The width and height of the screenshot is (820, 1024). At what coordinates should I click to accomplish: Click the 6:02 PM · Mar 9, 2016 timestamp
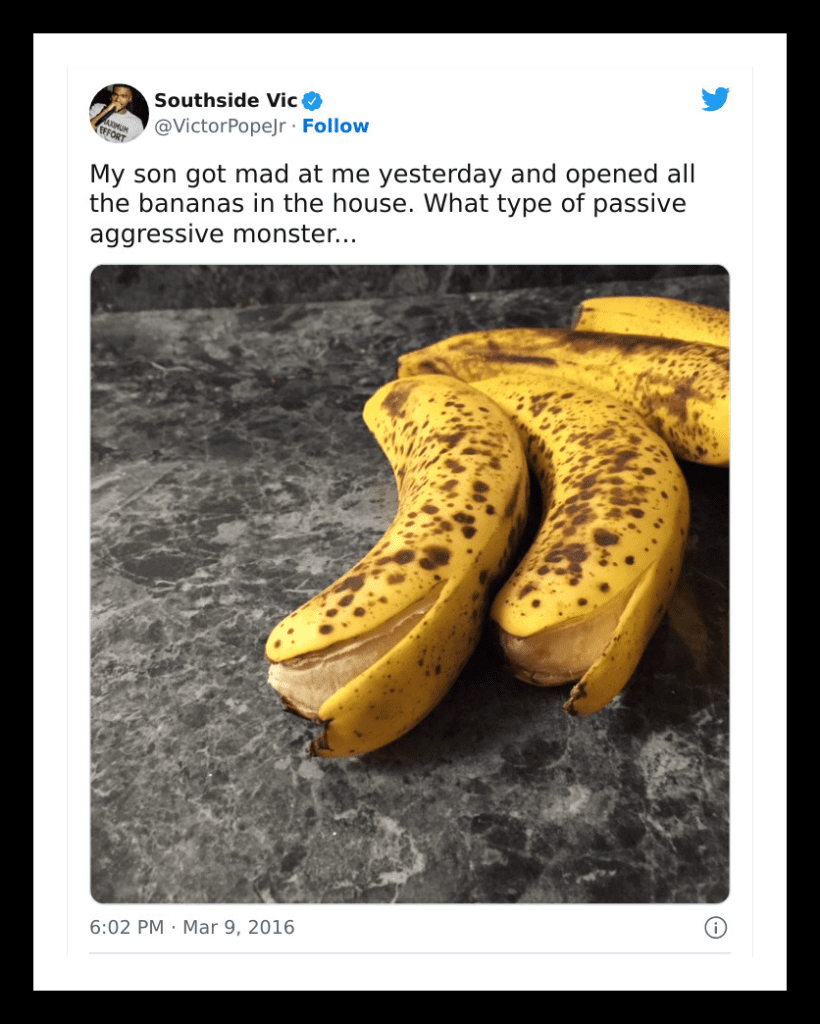tap(192, 927)
